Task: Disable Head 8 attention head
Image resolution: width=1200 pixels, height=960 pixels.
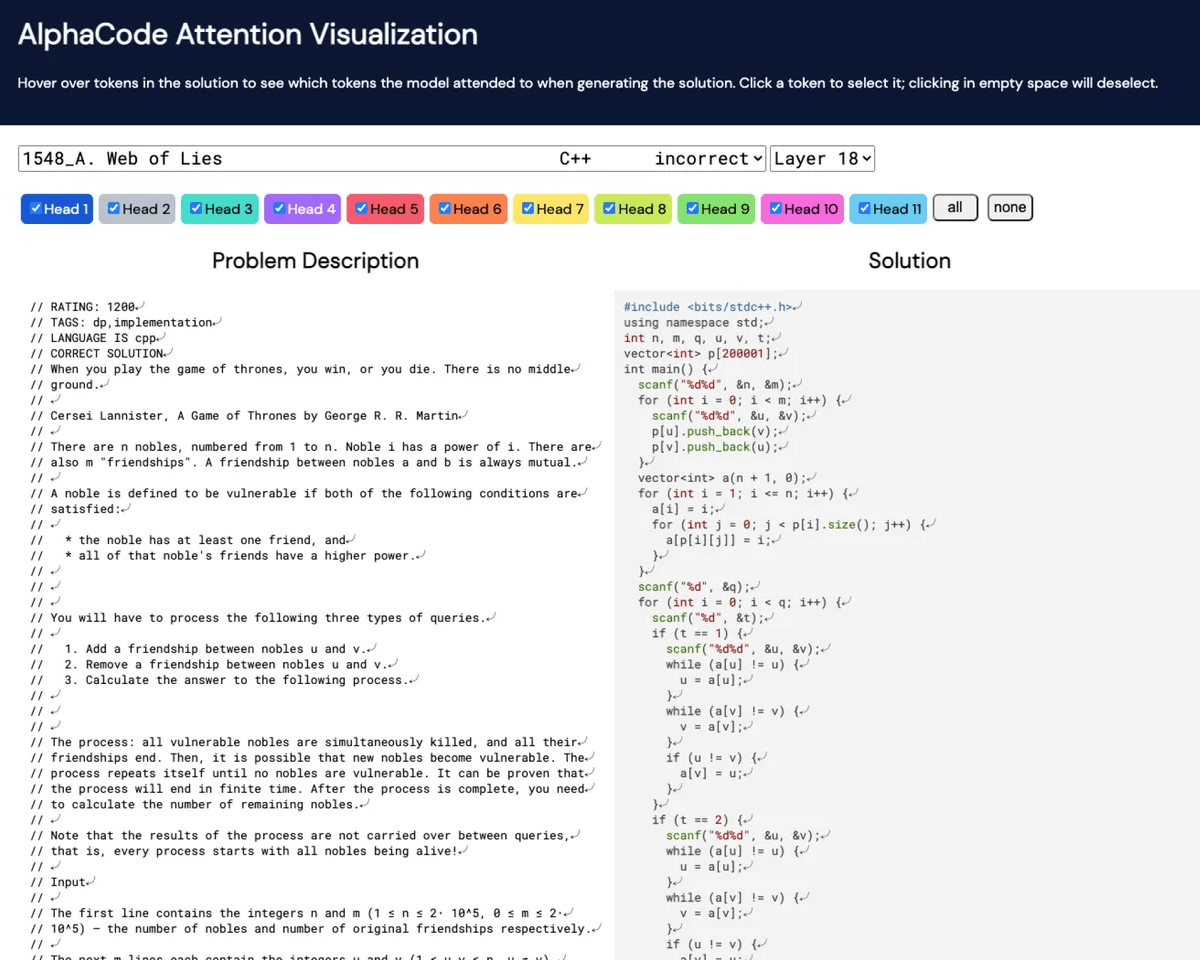Action: pyautogui.click(x=610, y=208)
